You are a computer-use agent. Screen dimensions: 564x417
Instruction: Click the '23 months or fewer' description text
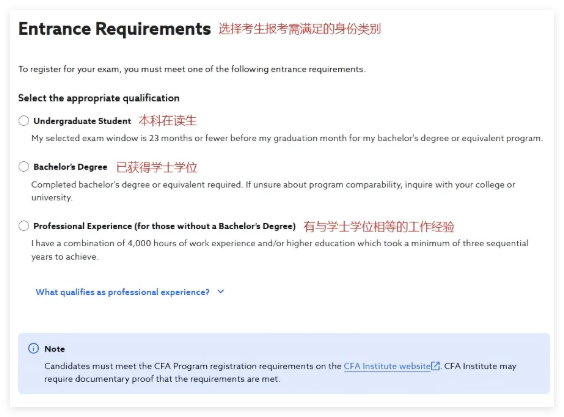pyautogui.click(x=287, y=138)
